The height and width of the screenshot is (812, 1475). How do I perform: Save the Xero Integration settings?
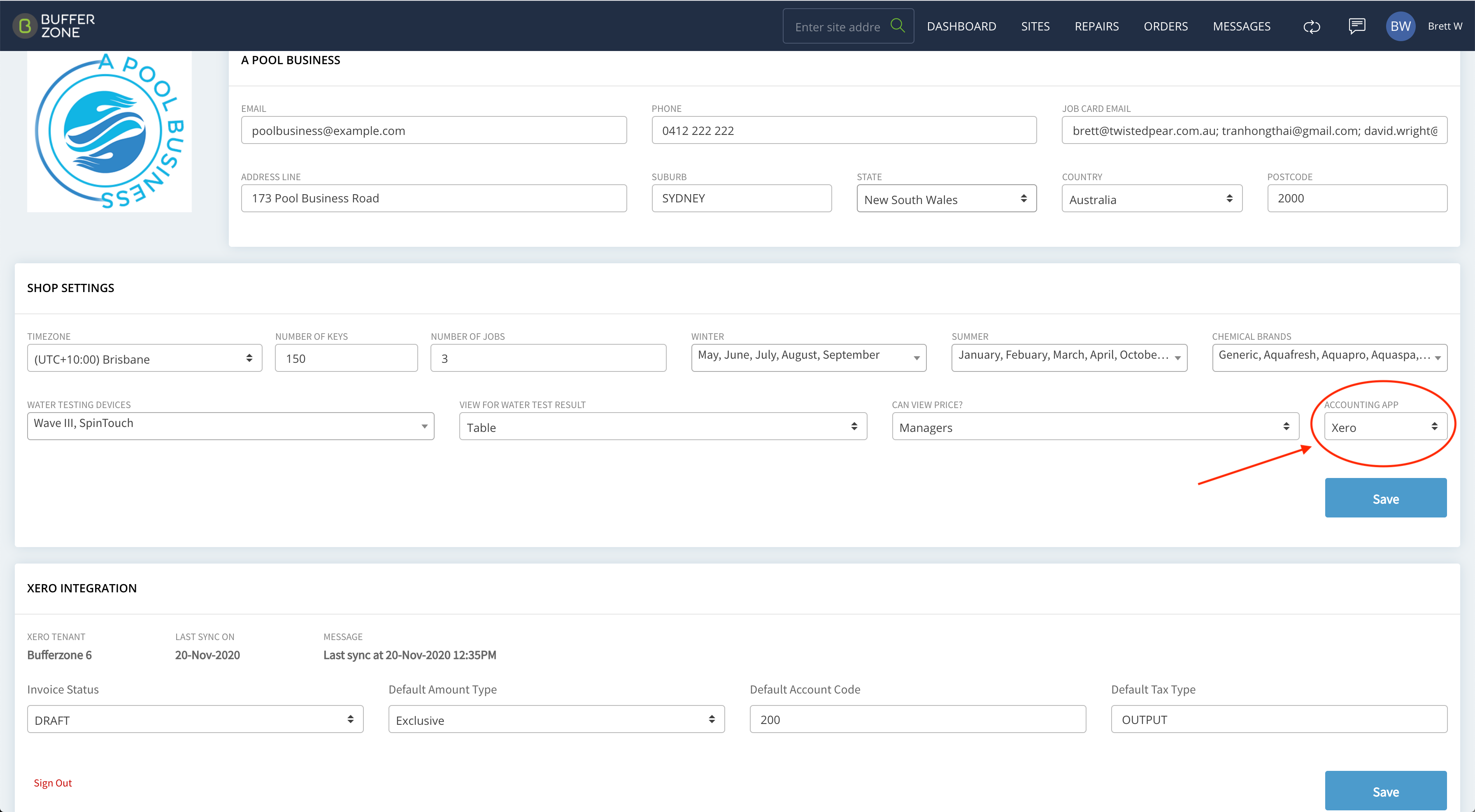click(1385, 791)
